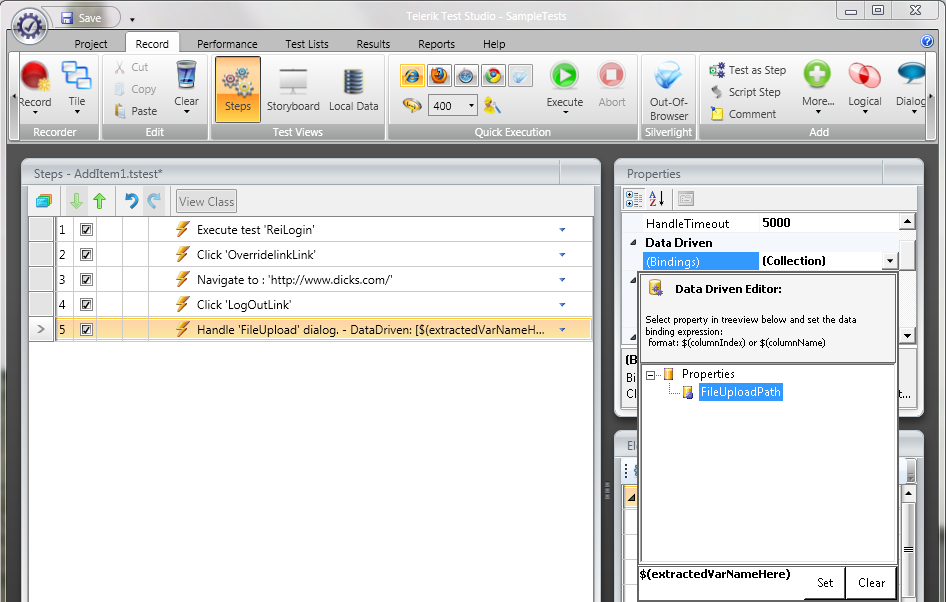Select the Silverlight execution icon
Viewport: 946px width, 602px height.
(x=521, y=76)
